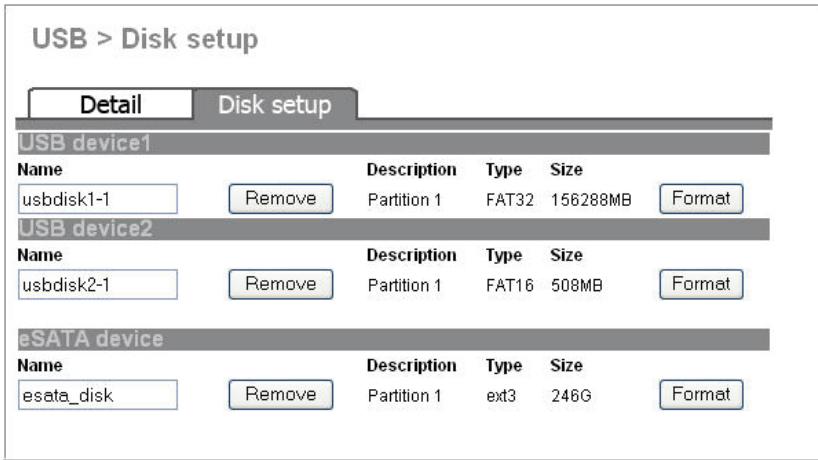Format the ext3 246G eSATA partition
Viewport: 818px width, 460px height.
coord(701,394)
